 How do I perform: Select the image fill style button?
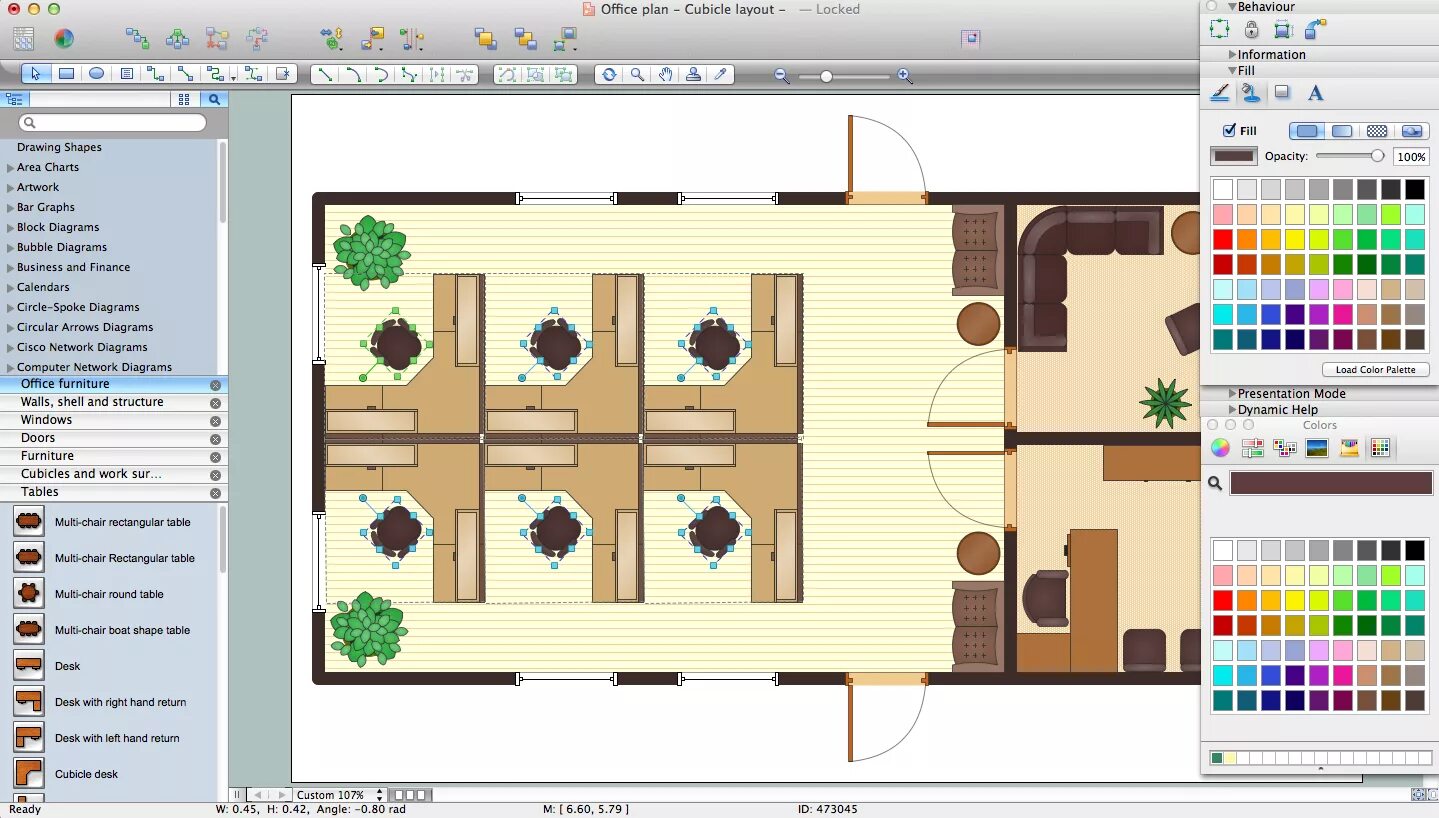click(1412, 131)
